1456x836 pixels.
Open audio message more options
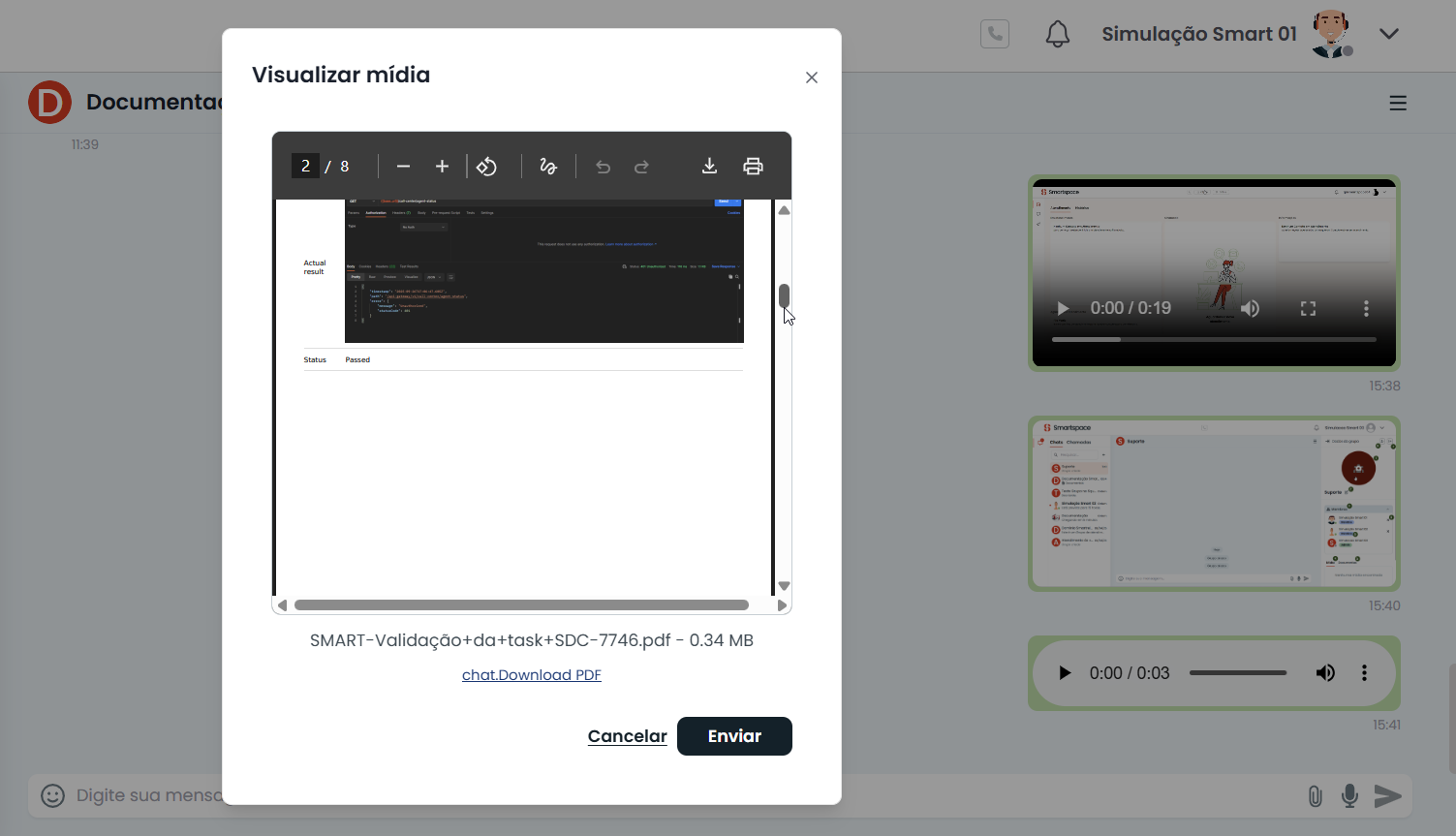(1364, 673)
